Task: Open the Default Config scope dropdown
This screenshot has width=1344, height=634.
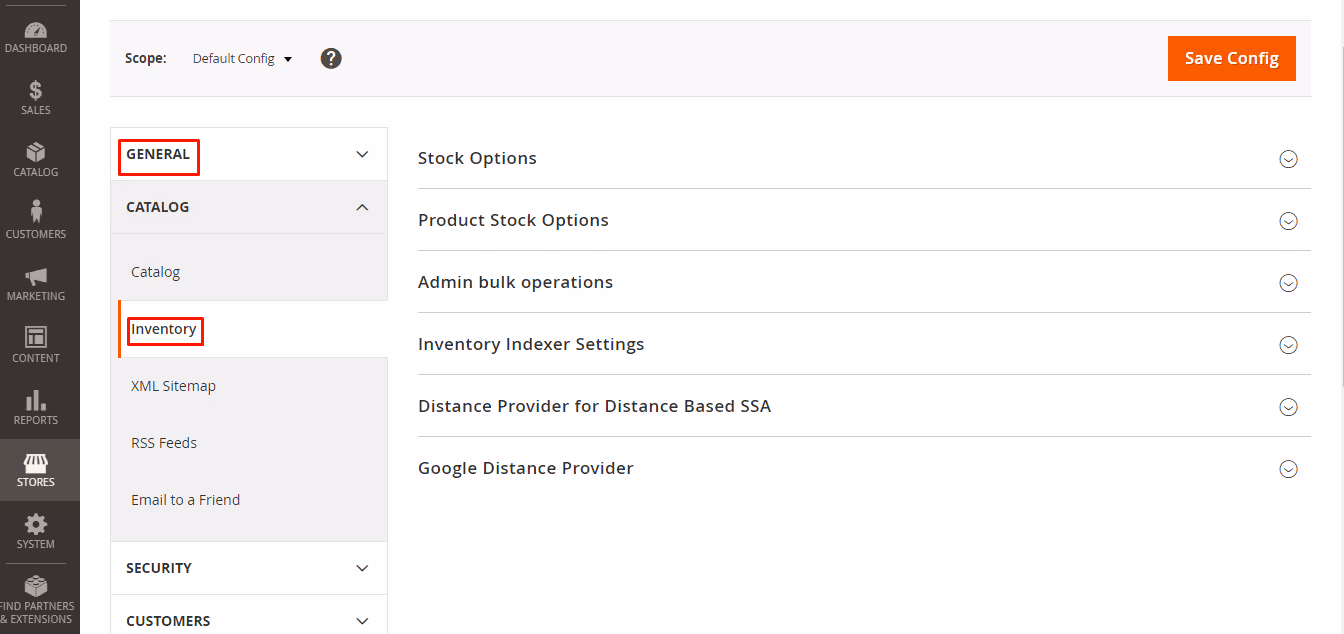Action: click(x=242, y=59)
